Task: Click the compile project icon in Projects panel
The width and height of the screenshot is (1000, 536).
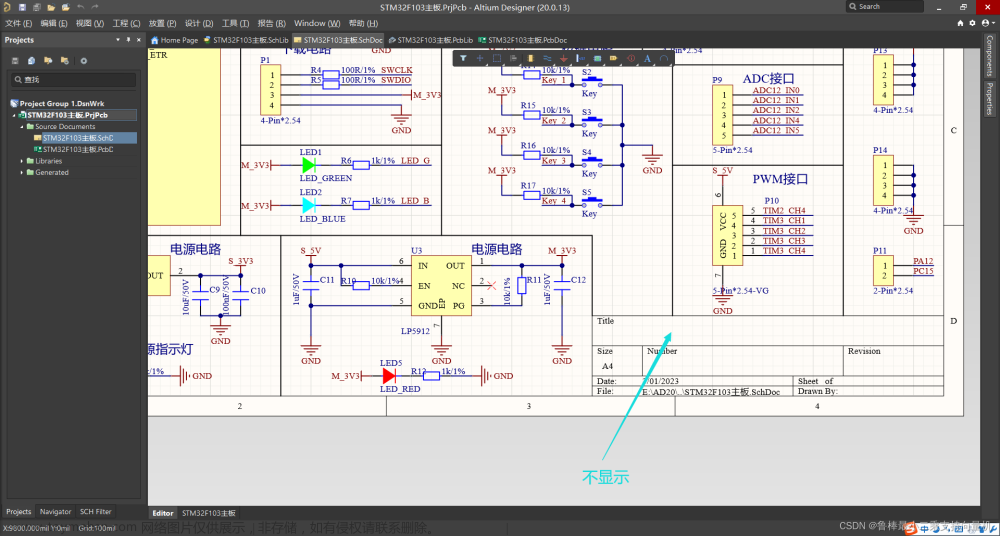Action: pos(31,61)
